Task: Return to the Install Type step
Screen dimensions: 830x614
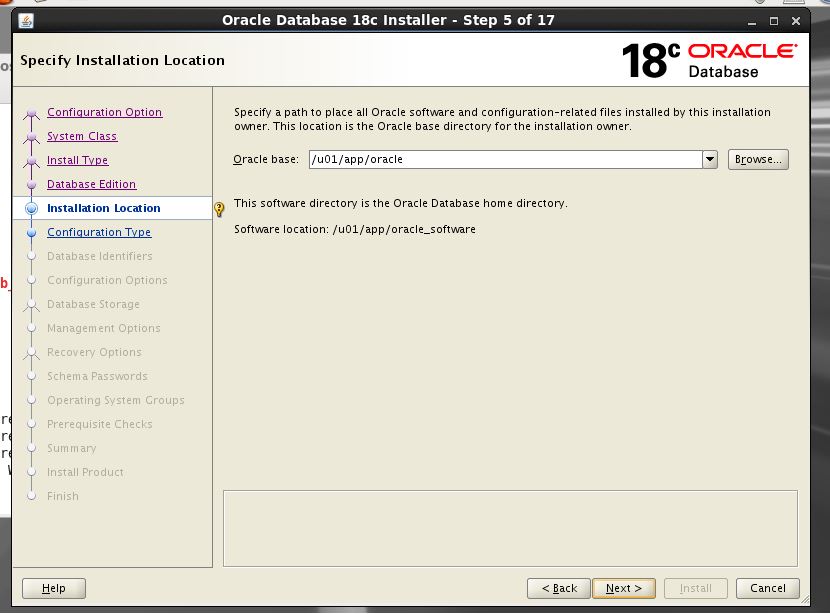Action: (x=77, y=160)
